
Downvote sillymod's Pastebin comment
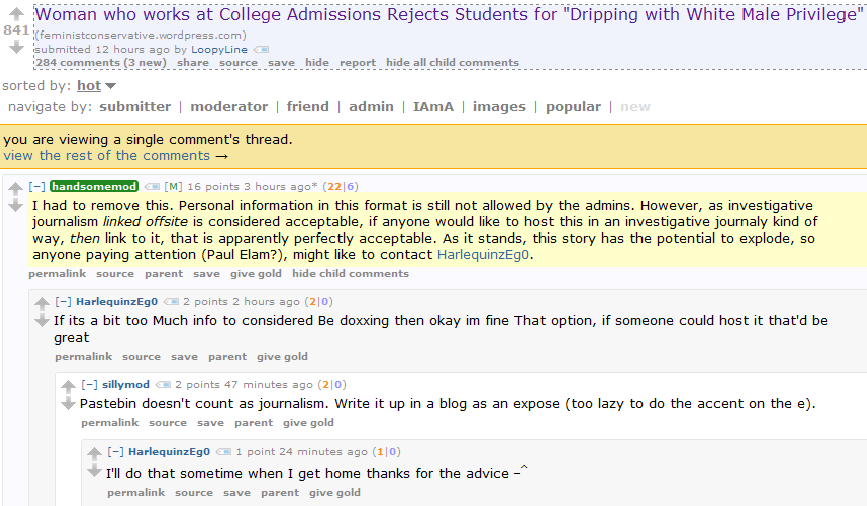68,403
